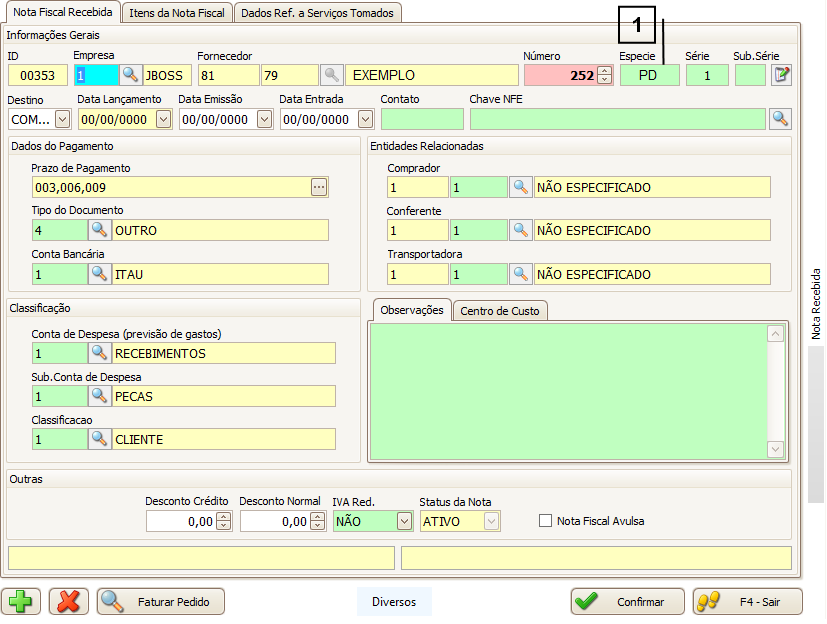Viewport: 827px width, 624px height.
Task: Click the Faturar Pedido button
Action: click(160, 601)
